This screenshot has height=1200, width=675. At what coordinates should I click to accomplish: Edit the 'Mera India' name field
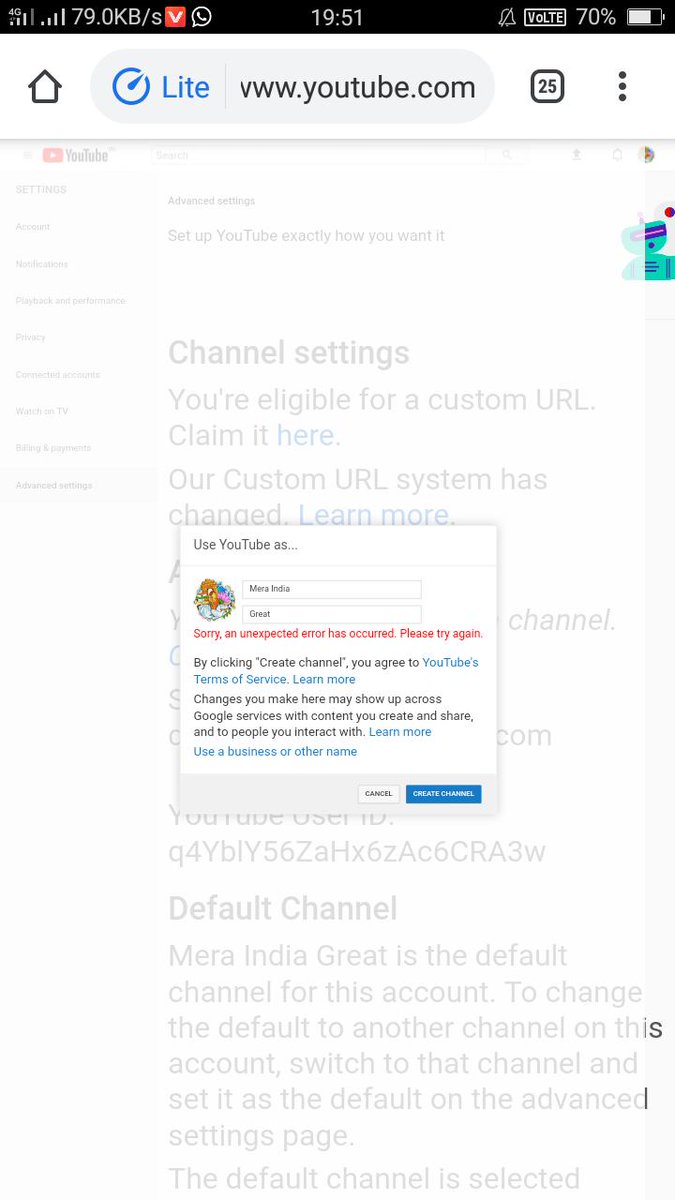(331, 589)
